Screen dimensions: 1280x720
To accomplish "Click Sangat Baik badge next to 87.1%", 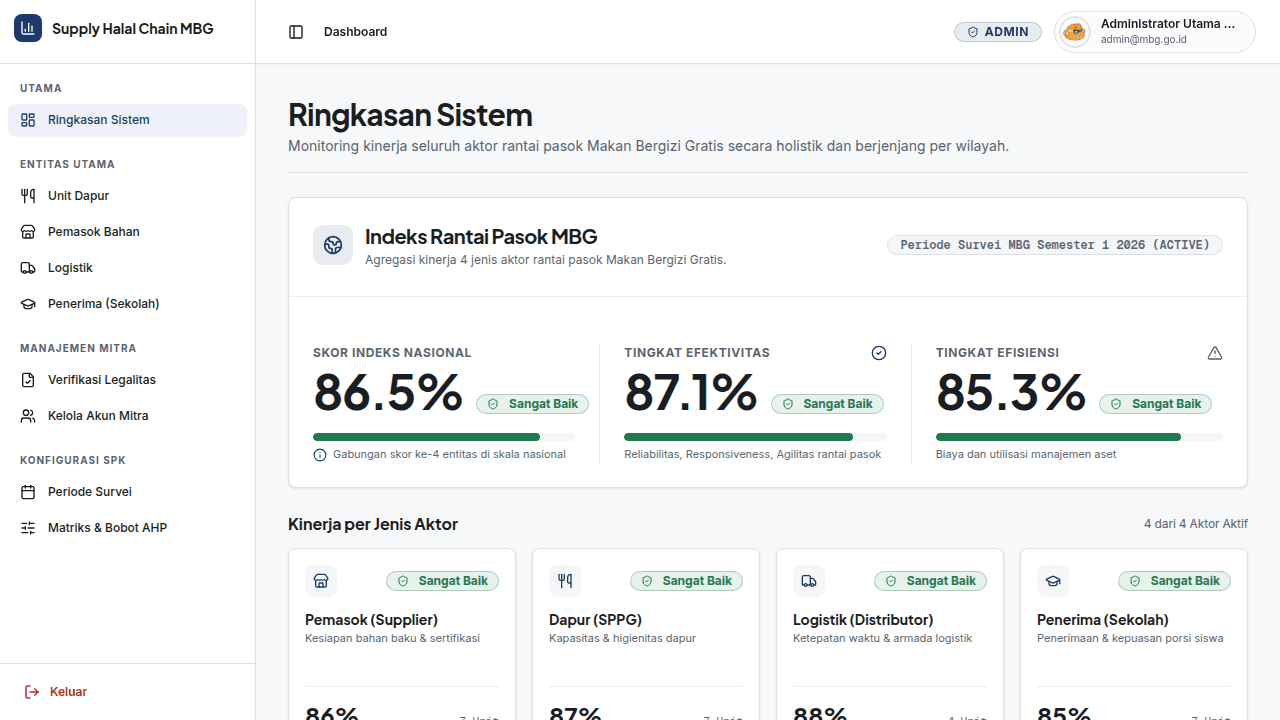I will 827,404.
